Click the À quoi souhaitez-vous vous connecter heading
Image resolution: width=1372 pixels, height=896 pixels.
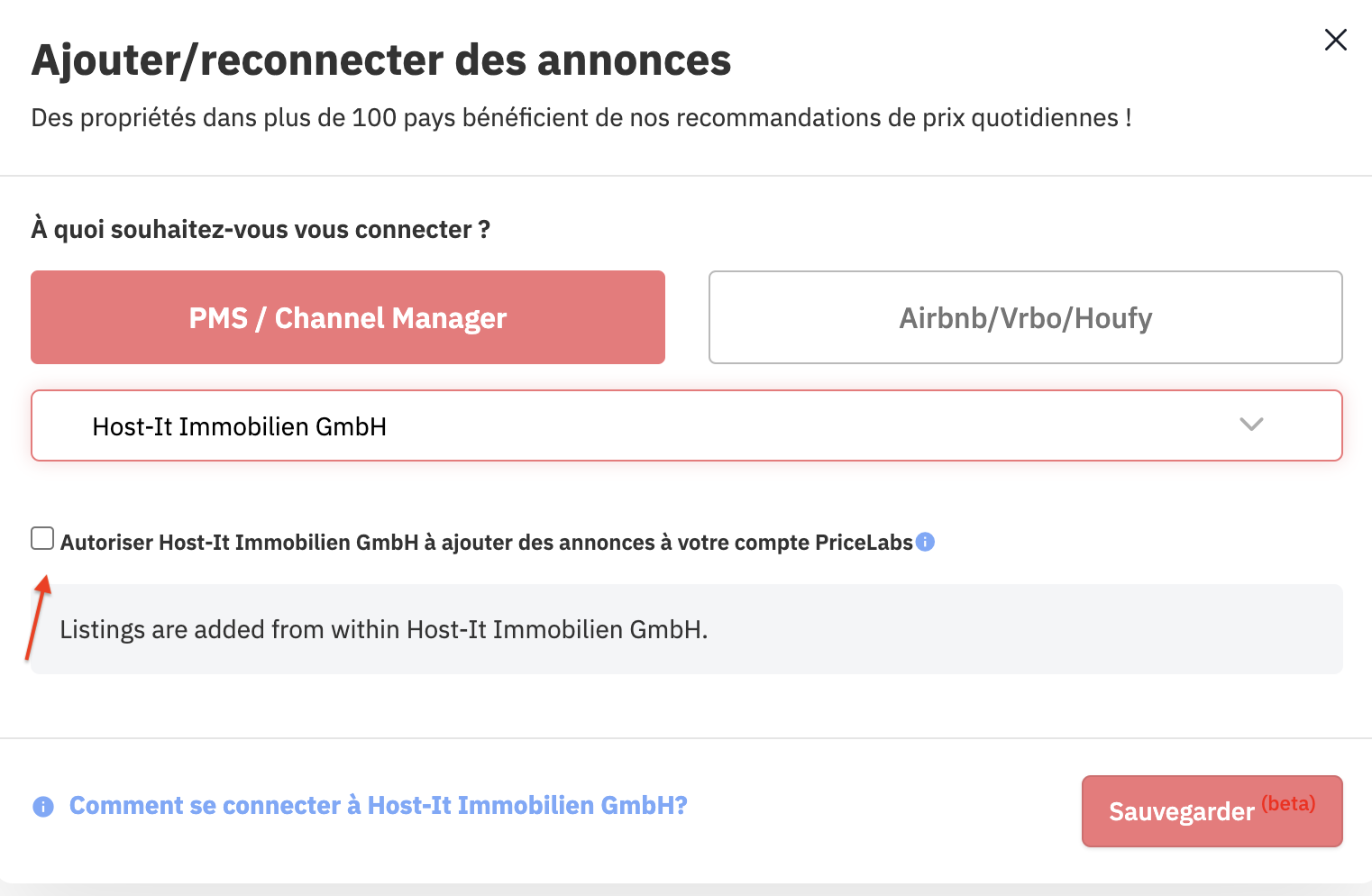pyautogui.click(x=261, y=230)
